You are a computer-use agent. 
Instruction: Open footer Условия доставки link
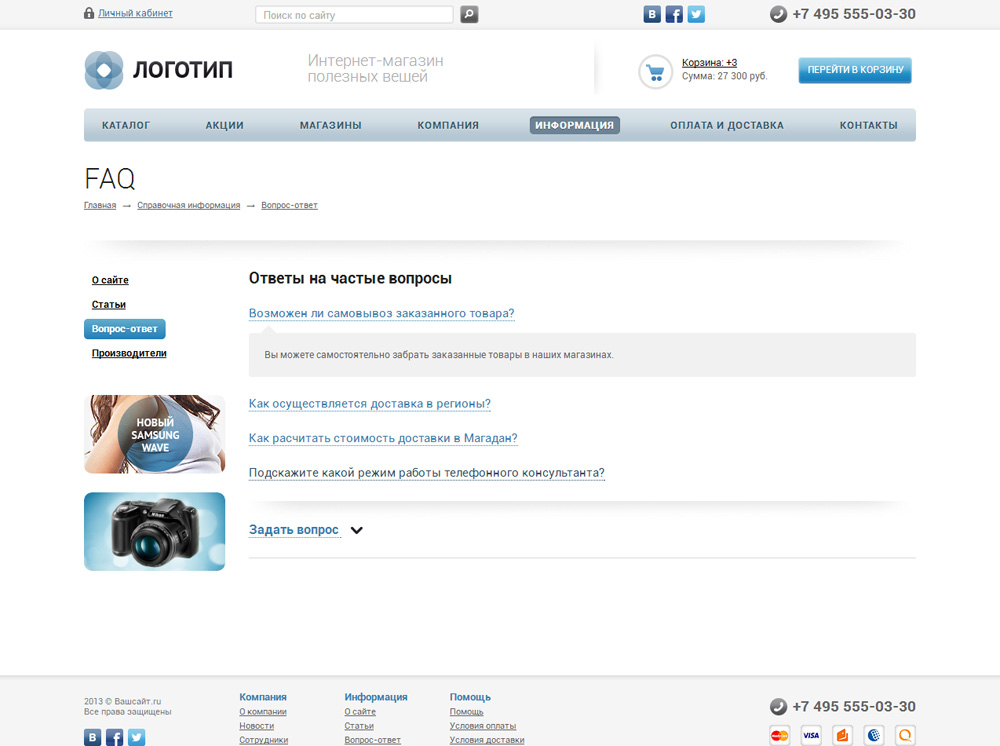click(487, 740)
